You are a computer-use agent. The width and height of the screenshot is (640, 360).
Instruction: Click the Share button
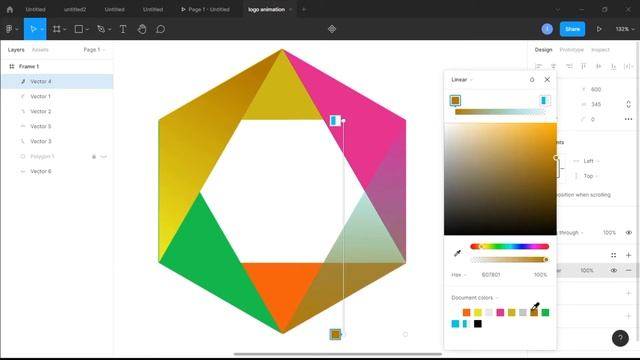point(572,29)
